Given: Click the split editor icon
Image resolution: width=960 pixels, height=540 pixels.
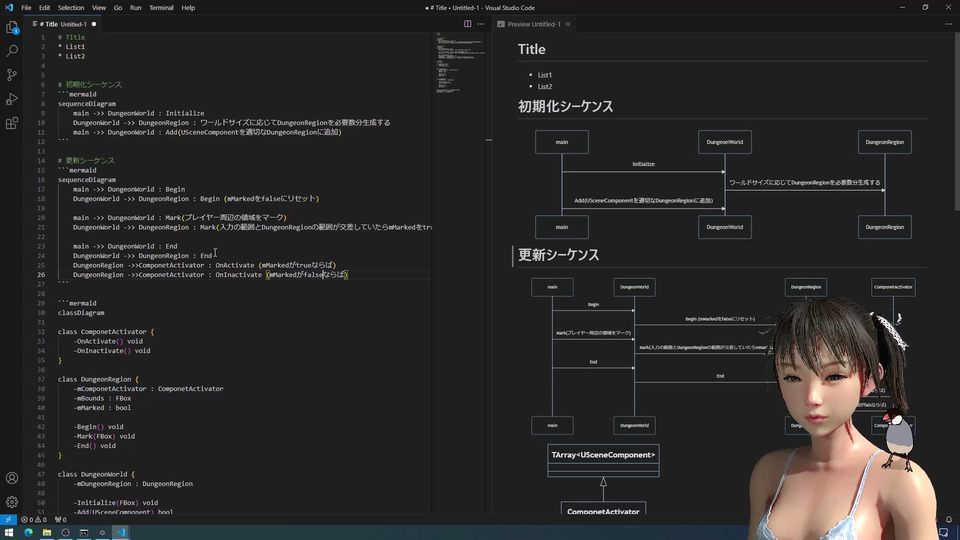Looking at the screenshot, I should pos(467,24).
